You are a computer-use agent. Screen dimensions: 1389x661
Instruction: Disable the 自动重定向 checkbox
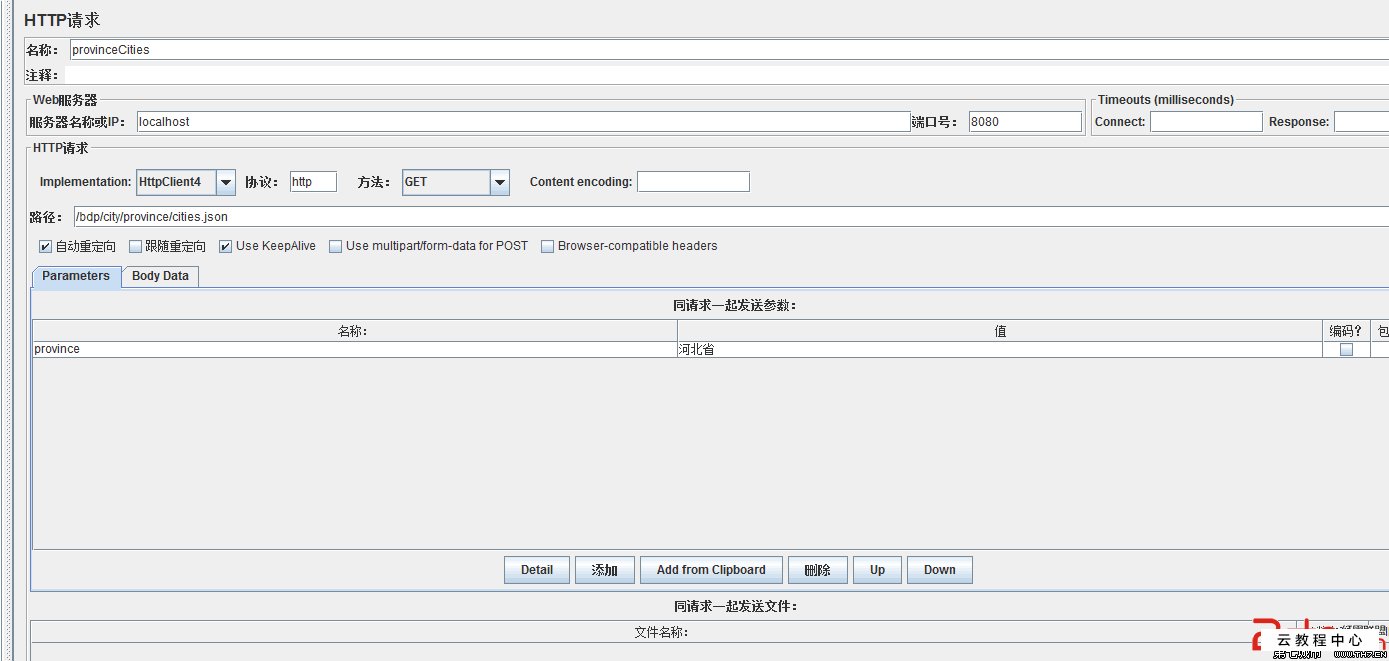click(x=45, y=246)
